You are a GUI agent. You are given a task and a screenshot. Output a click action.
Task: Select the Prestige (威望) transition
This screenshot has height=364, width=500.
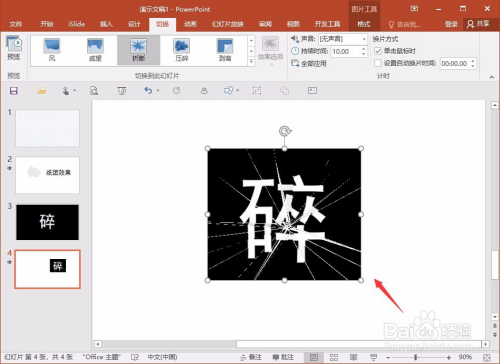95,50
